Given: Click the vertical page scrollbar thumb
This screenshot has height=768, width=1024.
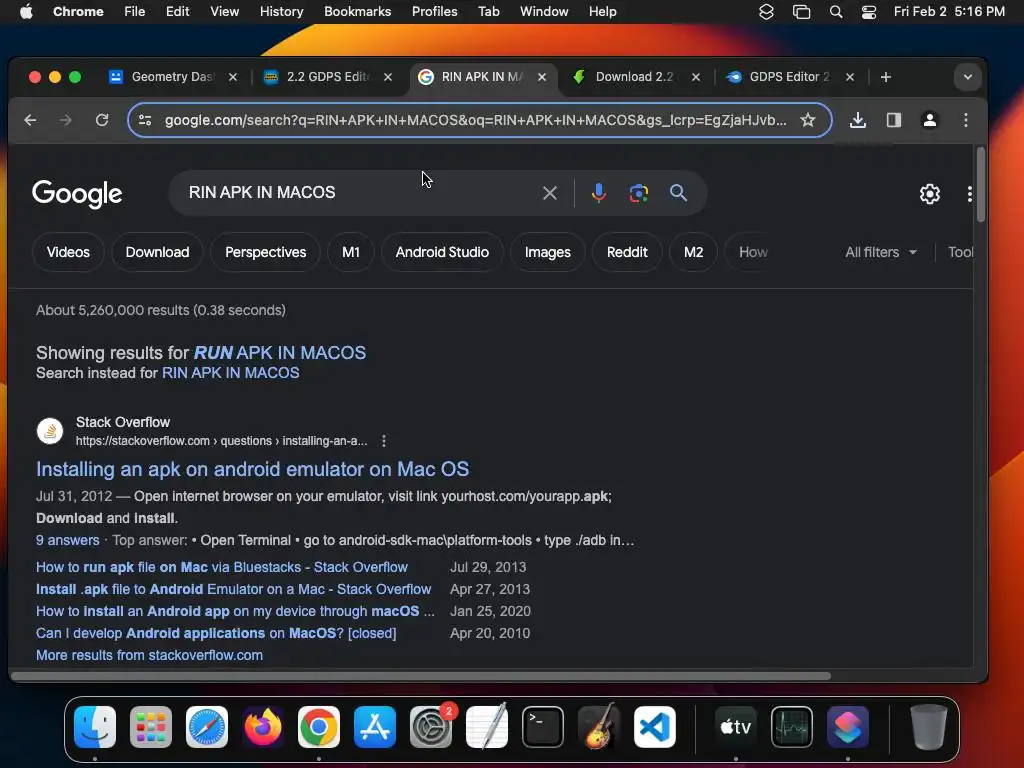Looking at the screenshot, I should click(x=980, y=185).
